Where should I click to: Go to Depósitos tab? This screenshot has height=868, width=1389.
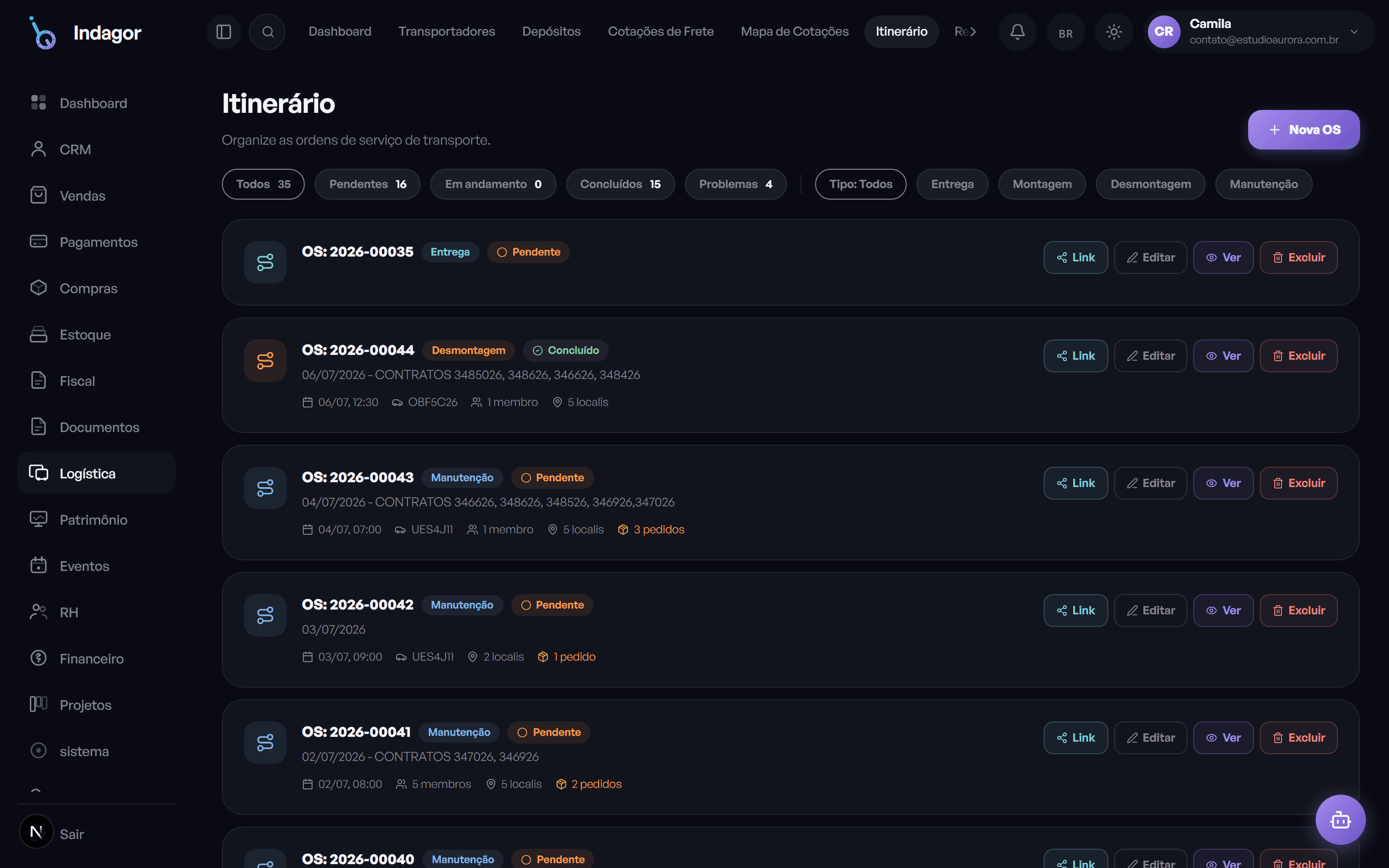(x=551, y=31)
